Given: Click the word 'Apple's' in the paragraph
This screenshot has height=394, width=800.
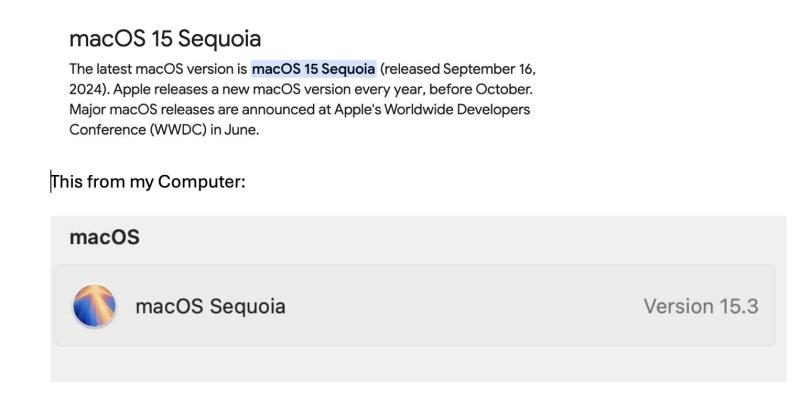Looking at the screenshot, I should point(357,109).
